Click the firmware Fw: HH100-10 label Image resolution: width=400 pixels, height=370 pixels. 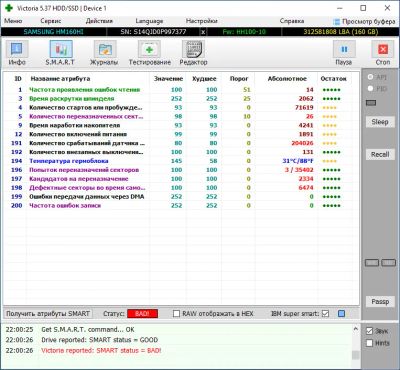coord(244,32)
